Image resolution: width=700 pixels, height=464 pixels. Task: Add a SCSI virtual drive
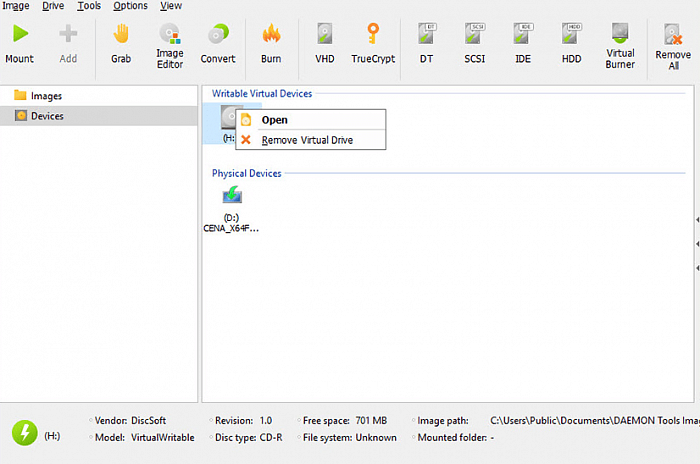(475, 34)
